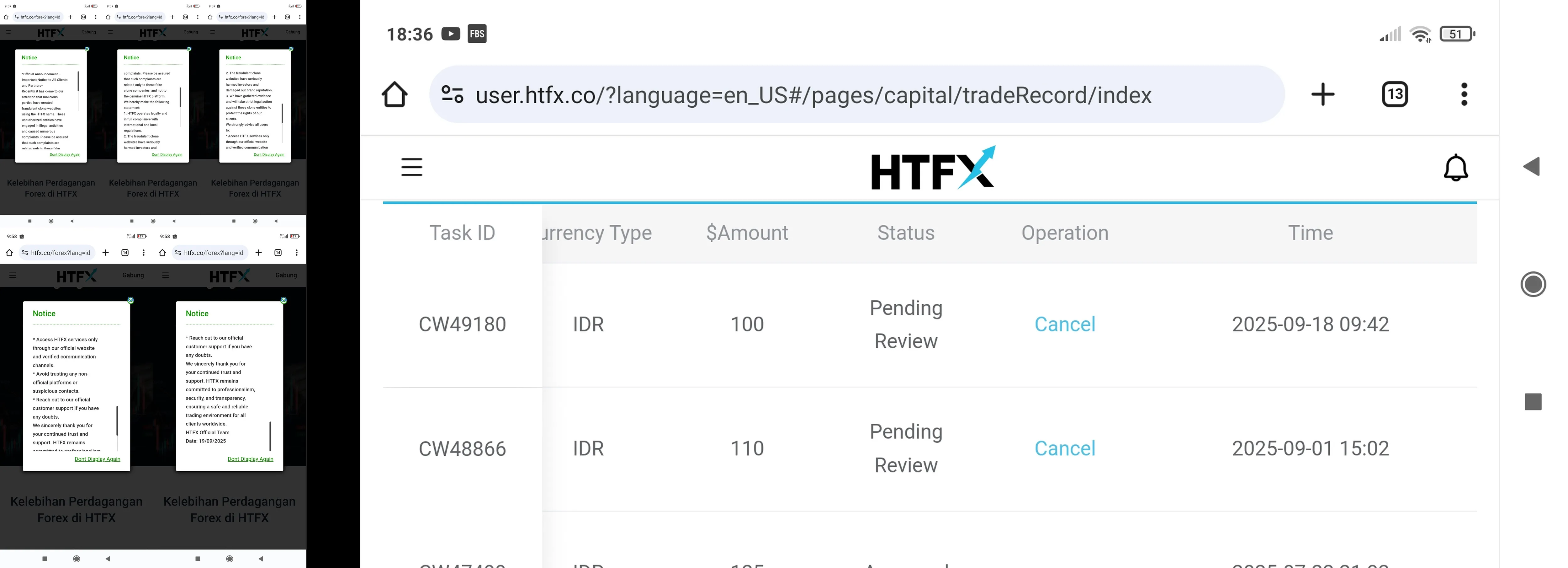
Task: Close the notice starting with 'Official Announcement'
Action: (87, 49)
